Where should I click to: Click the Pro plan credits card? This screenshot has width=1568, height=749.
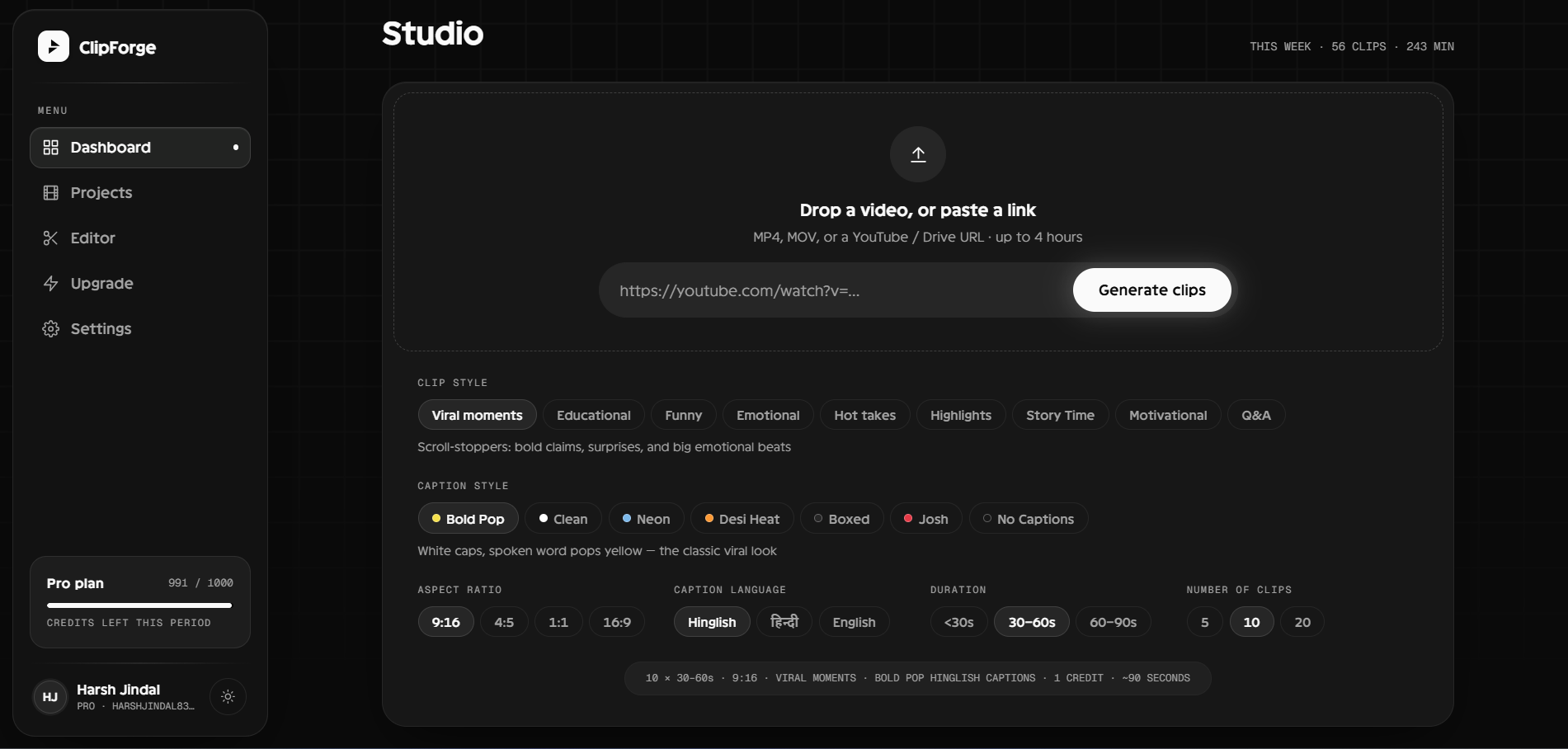(x=140, y=602)
